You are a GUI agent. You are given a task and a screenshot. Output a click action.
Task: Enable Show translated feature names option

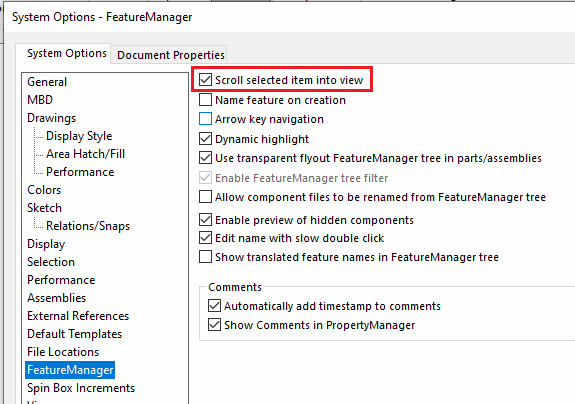(205, 257)
